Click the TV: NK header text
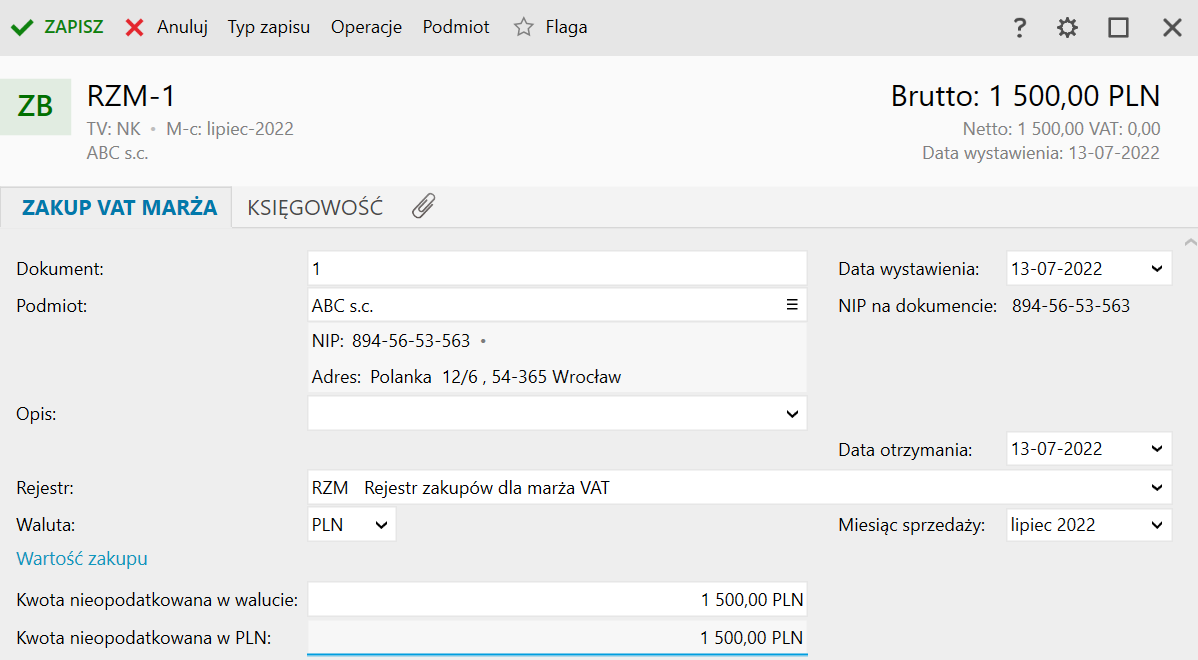Image resolution: width=1198 pixels, height=660 pixels. click(113, 128)
